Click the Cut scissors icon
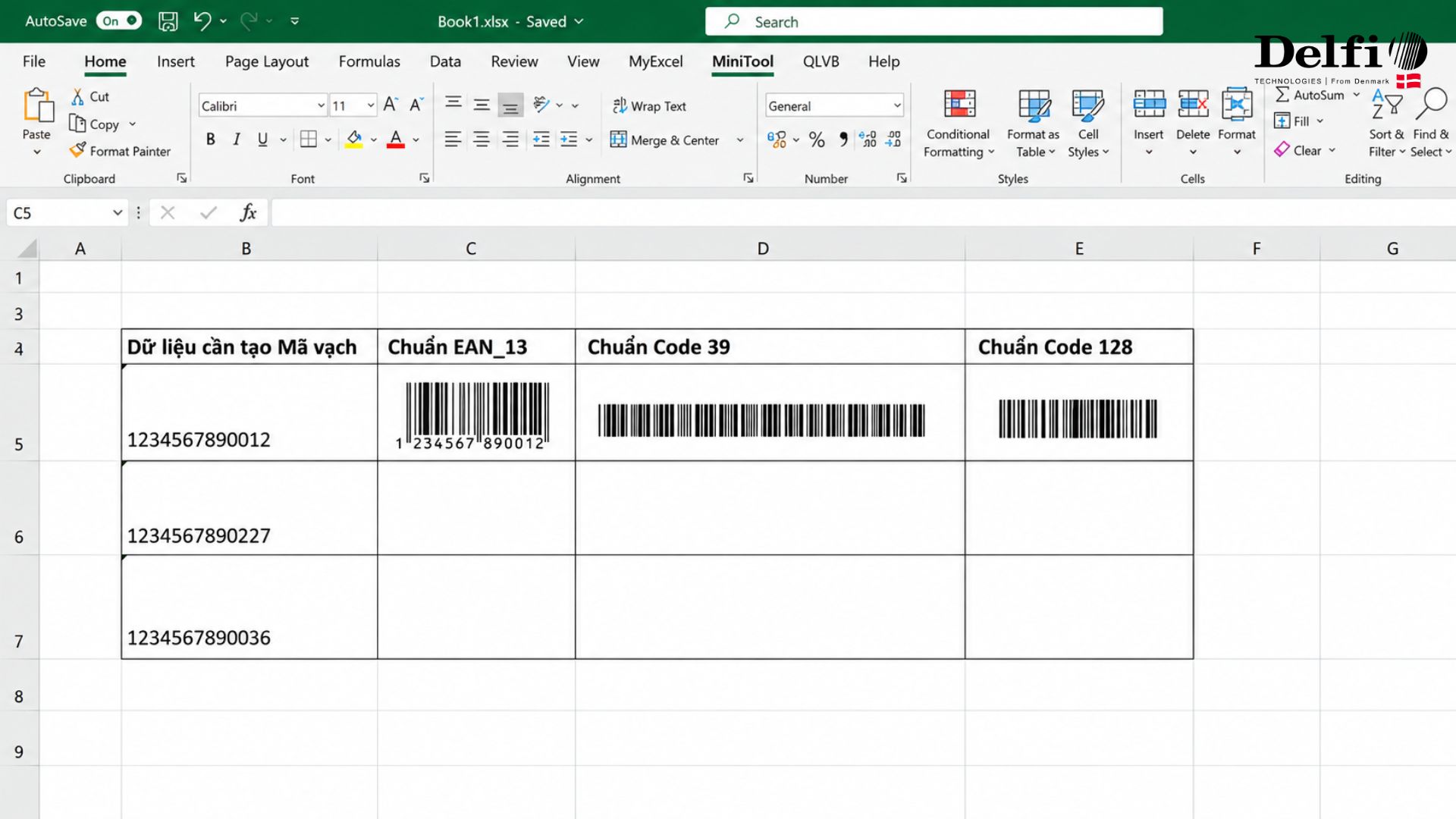The height and width of the screenshot is (819, 1456). [77, 96]
